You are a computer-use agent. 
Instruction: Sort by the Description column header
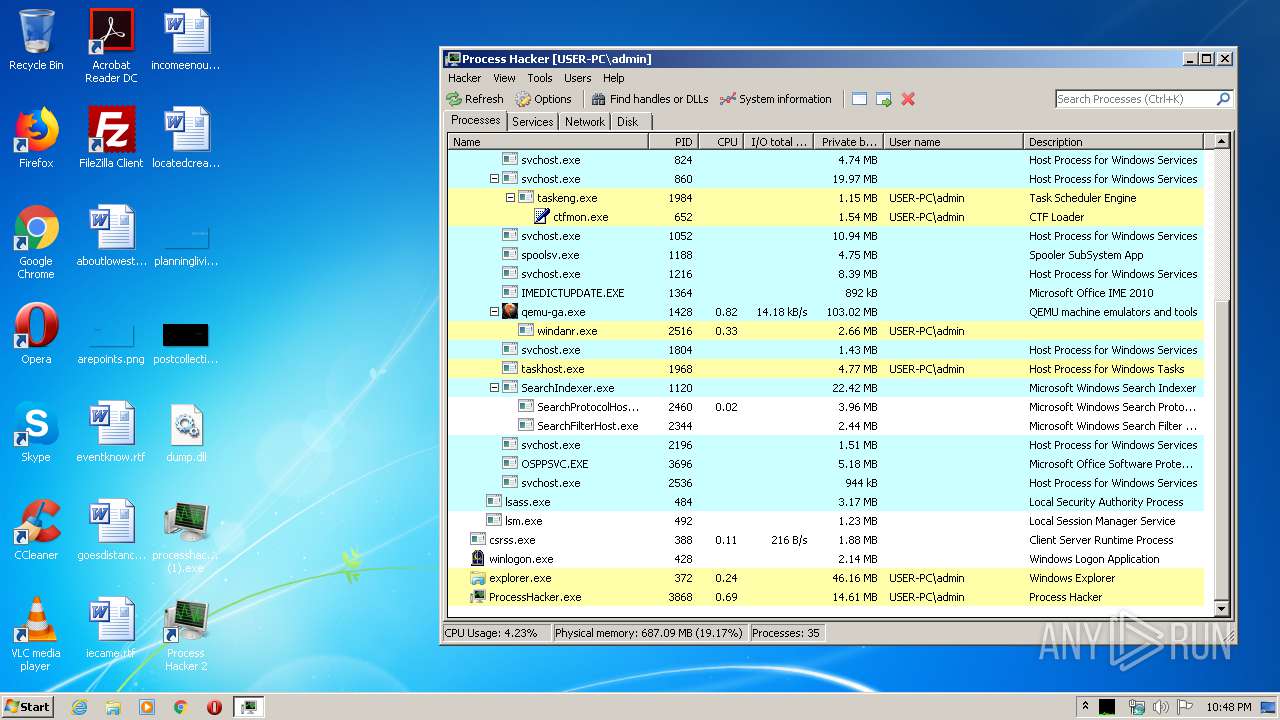(1114, 142)
